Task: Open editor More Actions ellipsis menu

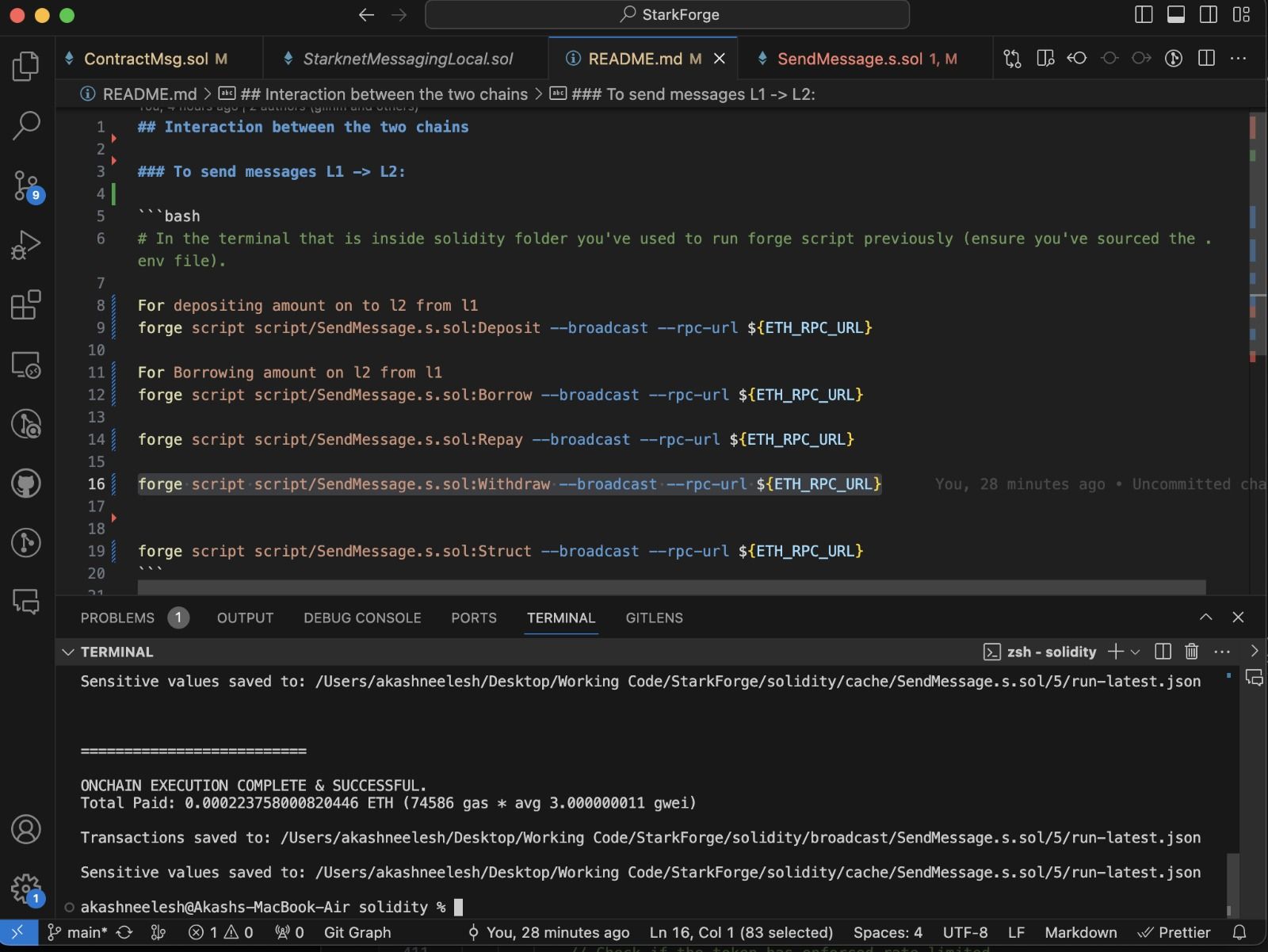Action: tap(1238, 58)
